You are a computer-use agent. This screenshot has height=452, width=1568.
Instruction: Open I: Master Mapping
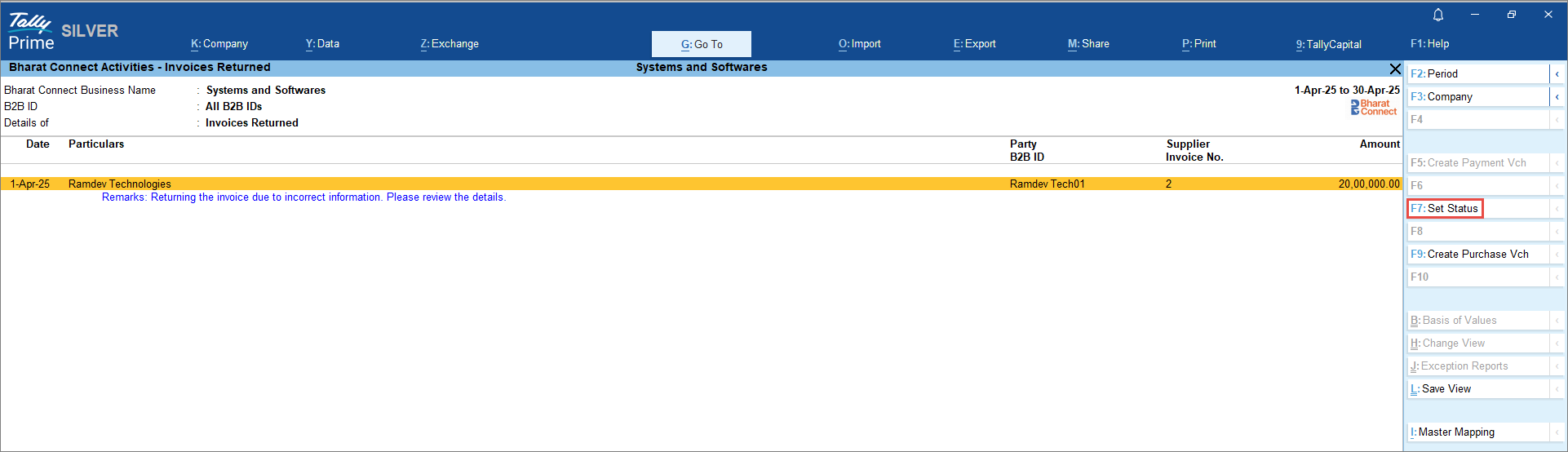(1477, 432)
